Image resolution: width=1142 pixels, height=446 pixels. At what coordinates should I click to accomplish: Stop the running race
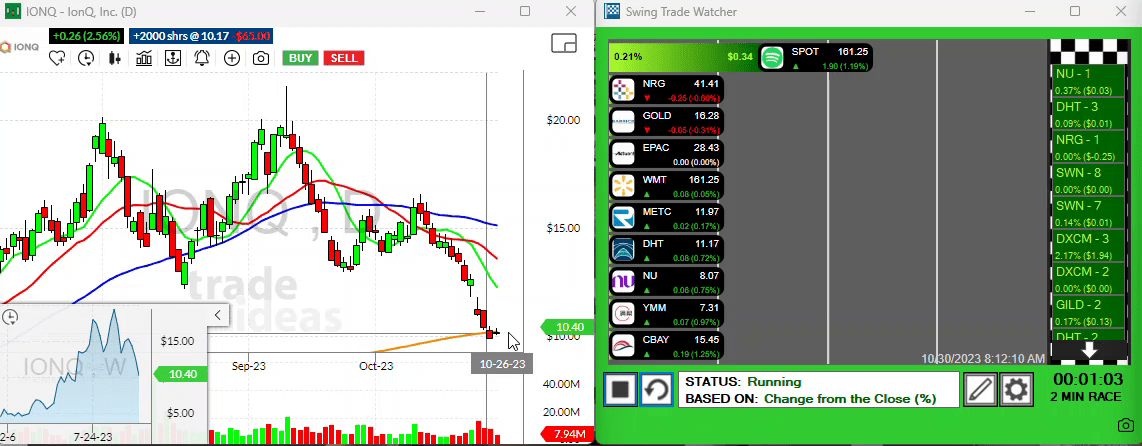pyautogui.click(x=620, y=389)
